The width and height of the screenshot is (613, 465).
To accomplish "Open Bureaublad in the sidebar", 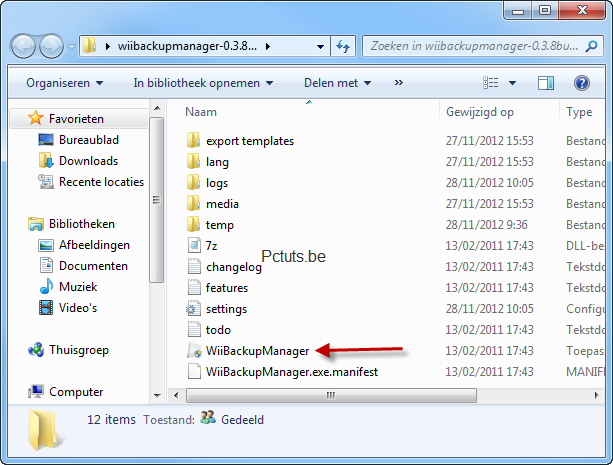I will pos(89,140).
